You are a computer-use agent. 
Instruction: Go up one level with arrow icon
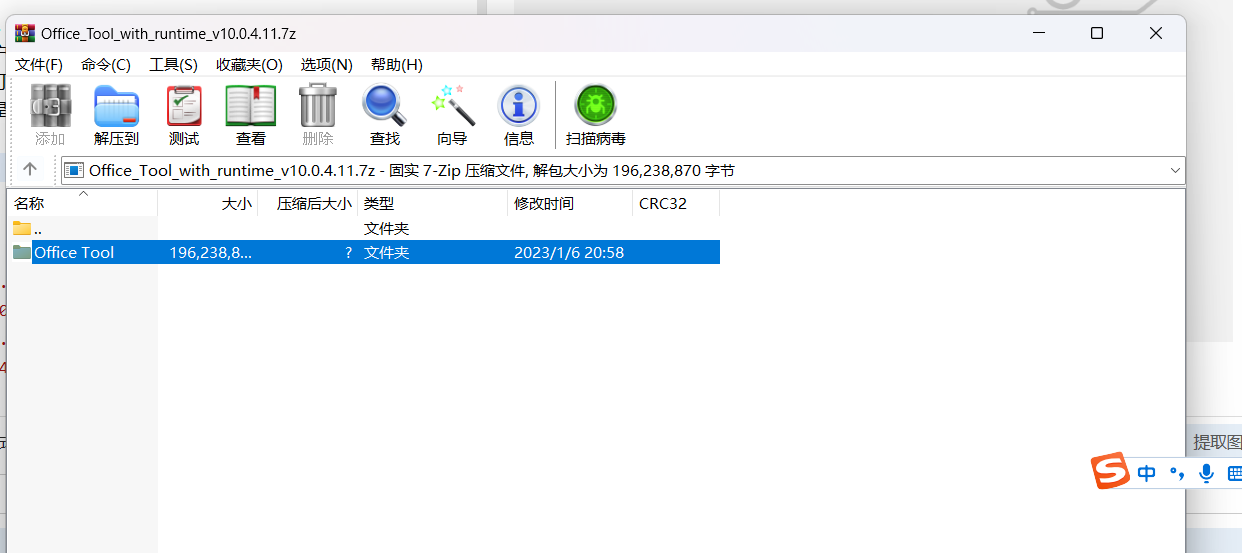[x=30, y=170]
